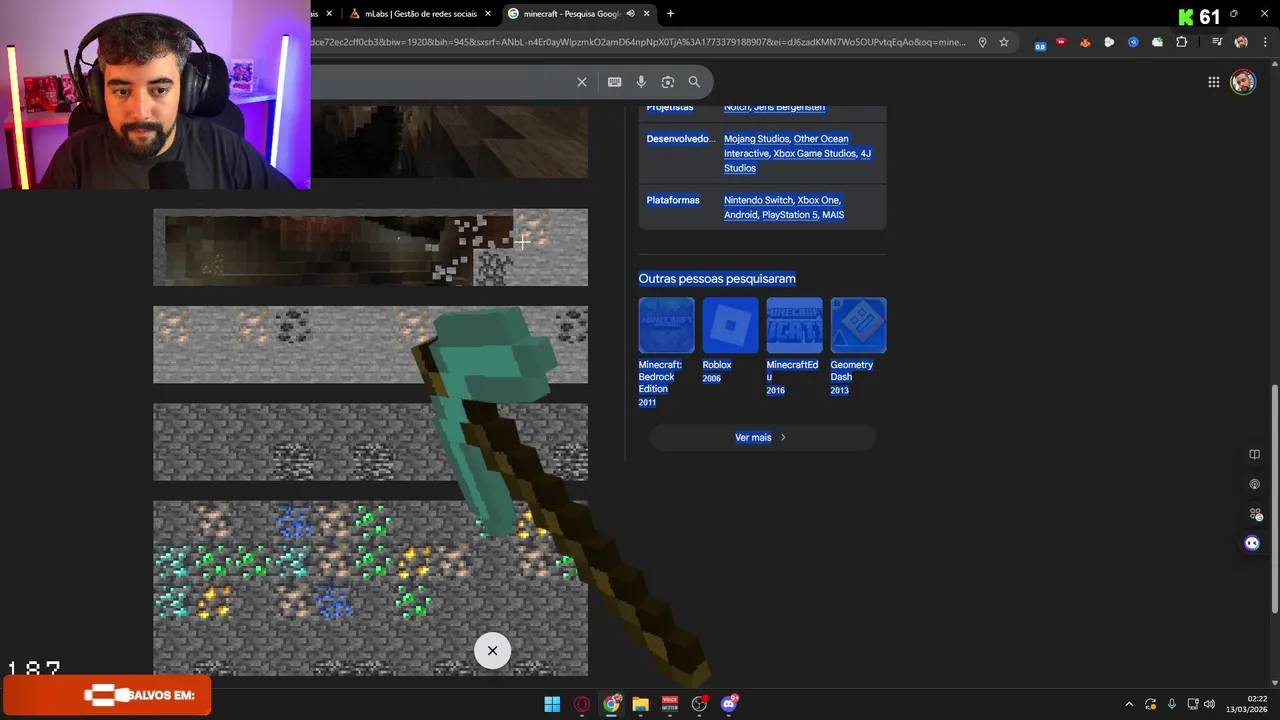Viewport: 1280px width, 720px height.
Task: Open the clock showing 02:22
Action: (1247, 704)
